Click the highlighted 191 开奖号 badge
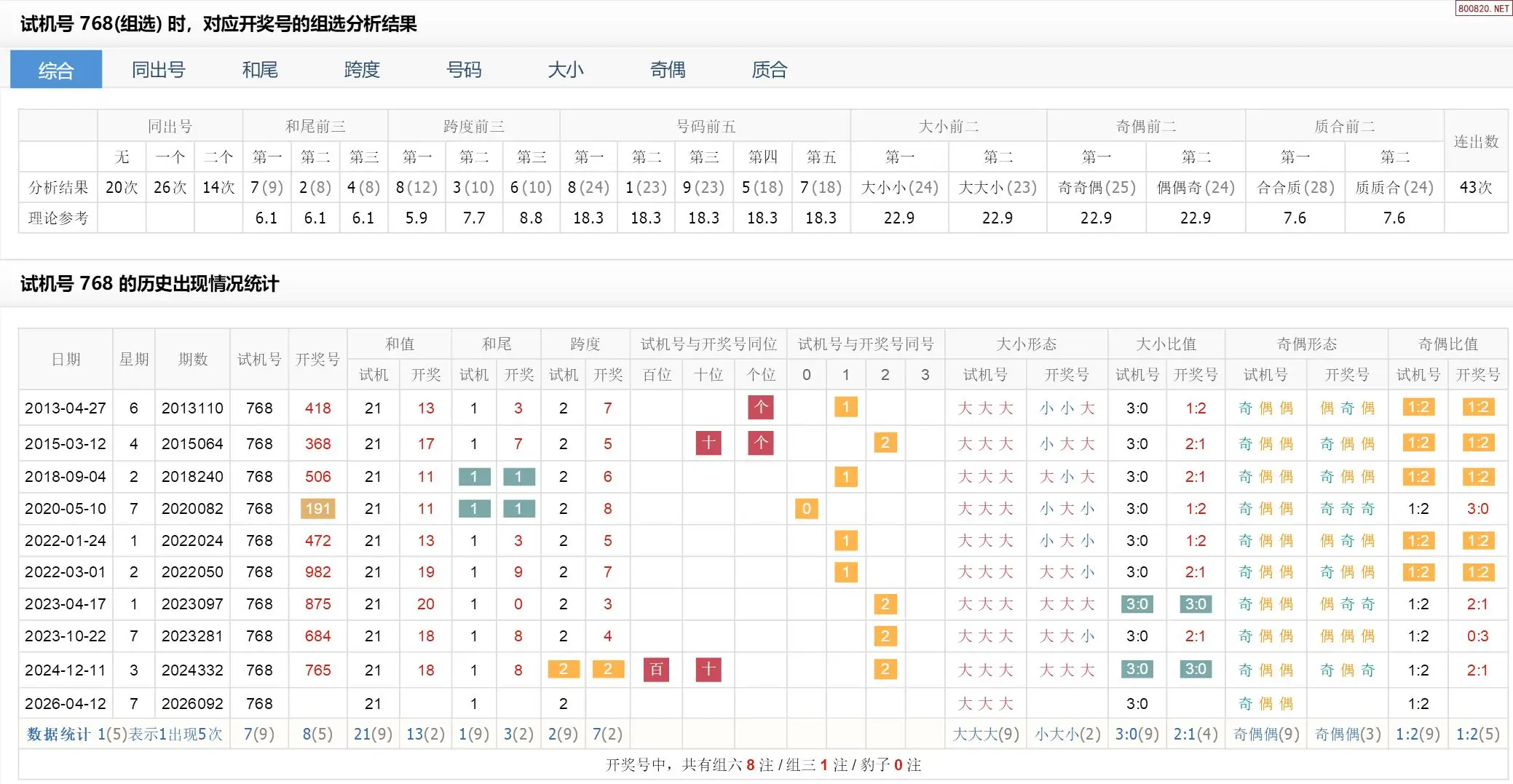Image resolution: width=1513 pixels, height=784 pixels. point(317,509)
